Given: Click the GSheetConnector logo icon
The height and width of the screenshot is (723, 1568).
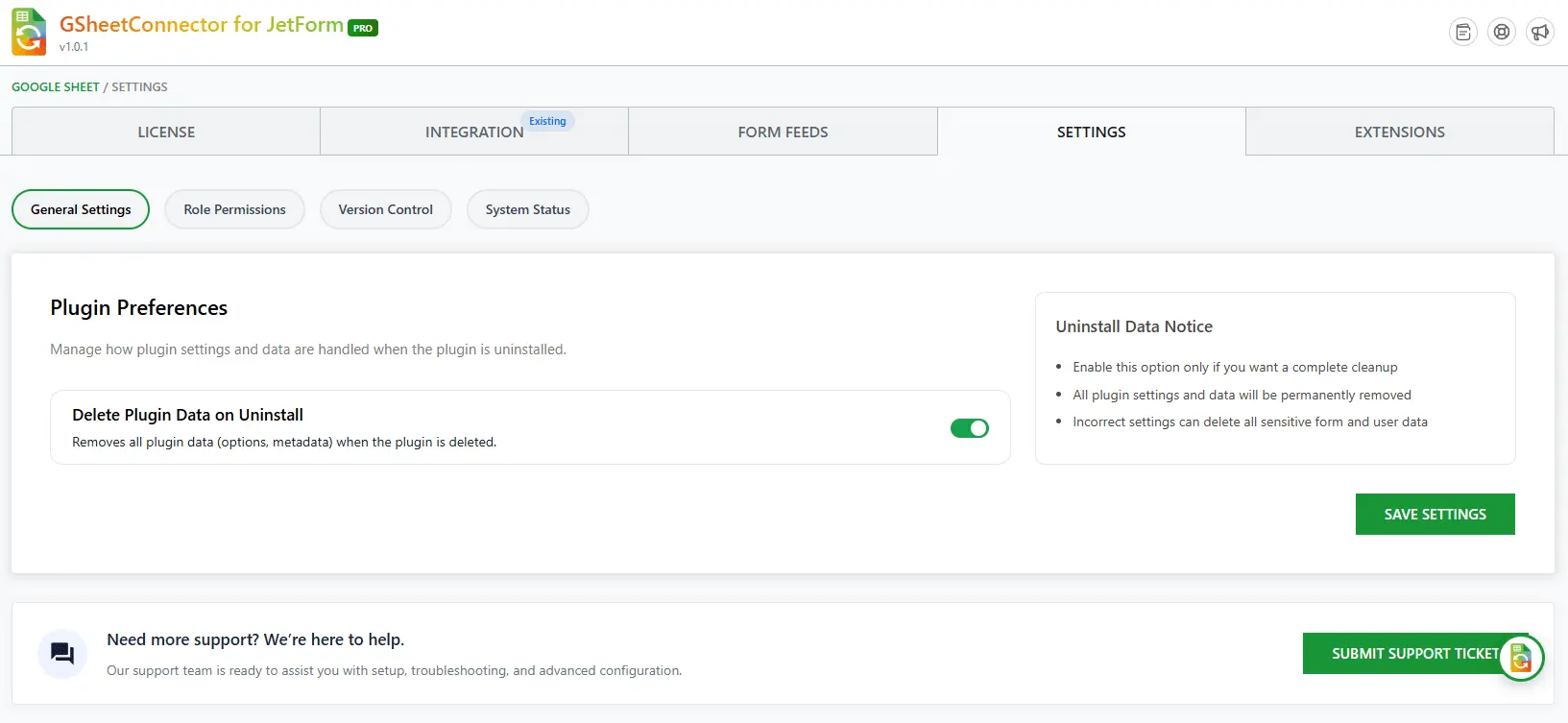Looking at the screenshot, I should (29, 32).
